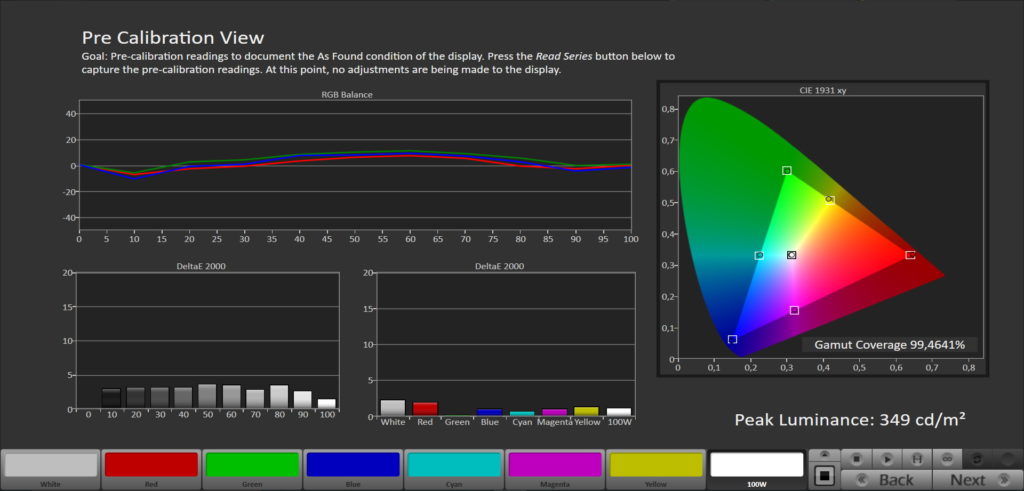Click the green primary target on CIE chart
Image resolution: width=1024 pixels, height=491 pixels.
pos(787,170)
